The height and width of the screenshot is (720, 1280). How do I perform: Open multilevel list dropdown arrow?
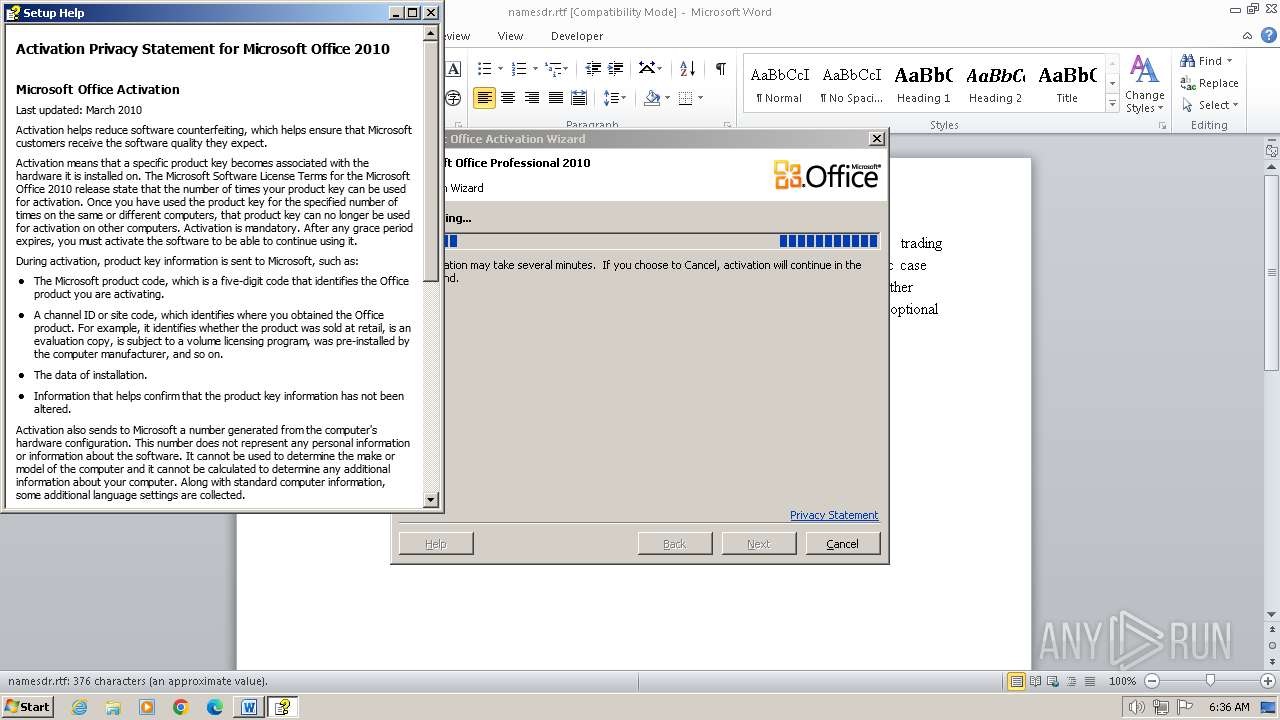pos(566,68)
